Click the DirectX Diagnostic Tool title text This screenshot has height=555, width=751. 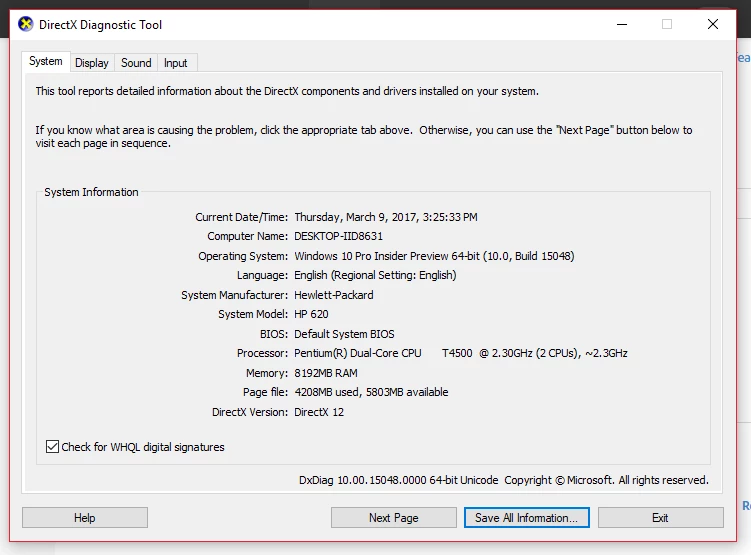101,24
